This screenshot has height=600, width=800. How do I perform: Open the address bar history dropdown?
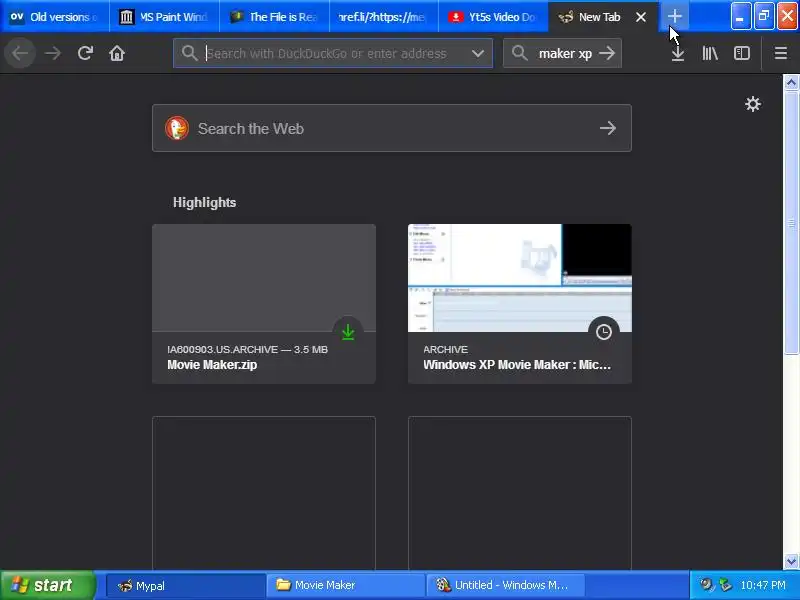click(478, 53)
